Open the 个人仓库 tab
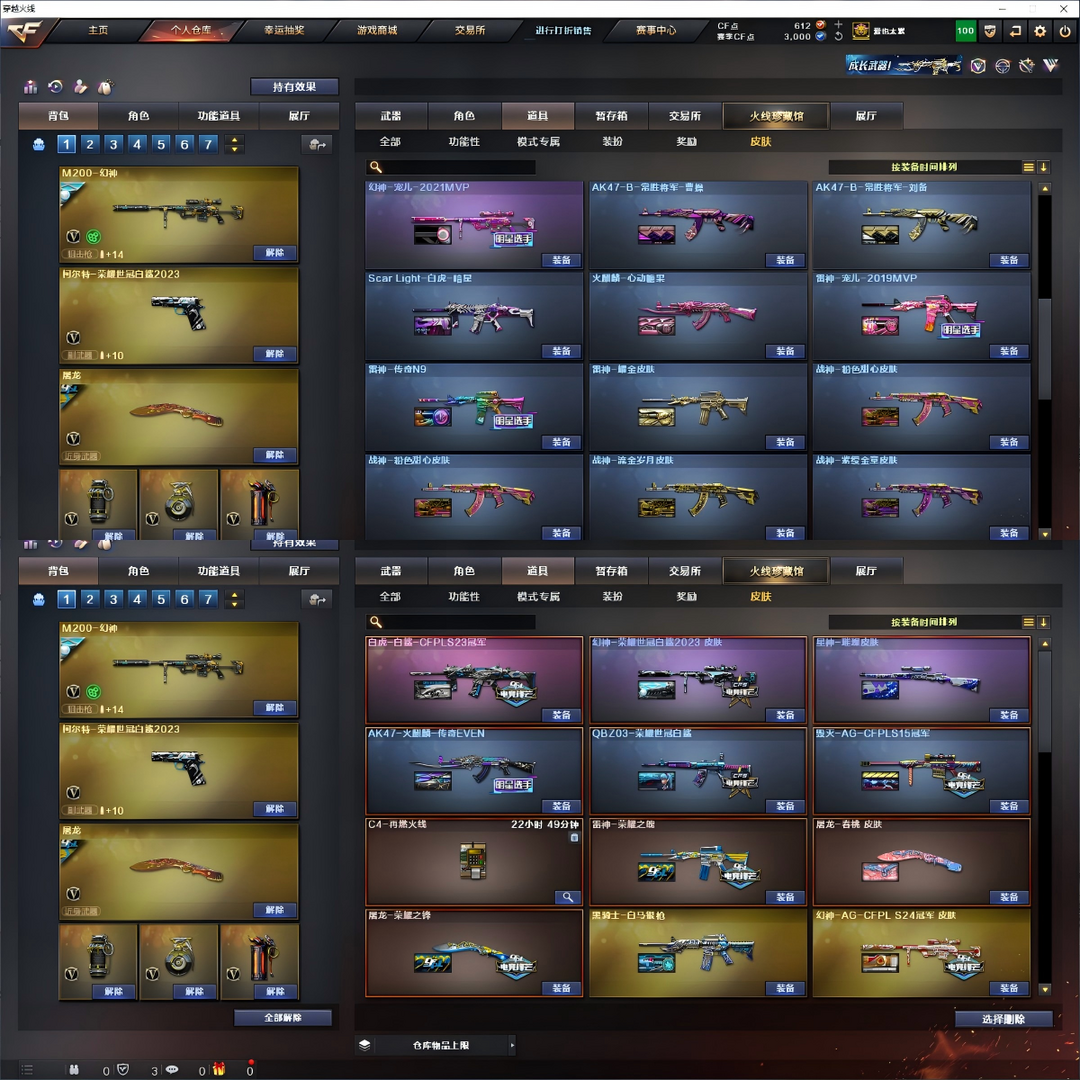The width and height of the screenshot is (1080, 1080). [191, 30]
